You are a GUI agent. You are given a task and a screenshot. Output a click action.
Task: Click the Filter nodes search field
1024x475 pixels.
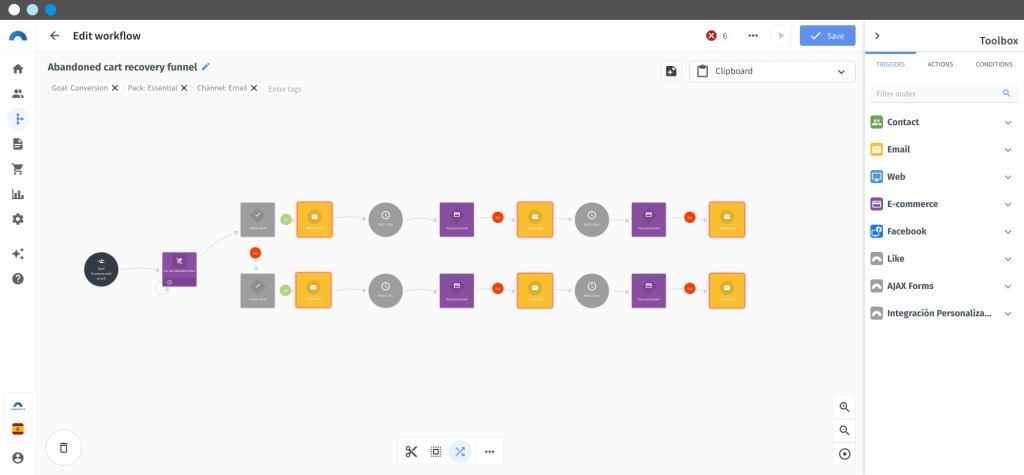944,93
